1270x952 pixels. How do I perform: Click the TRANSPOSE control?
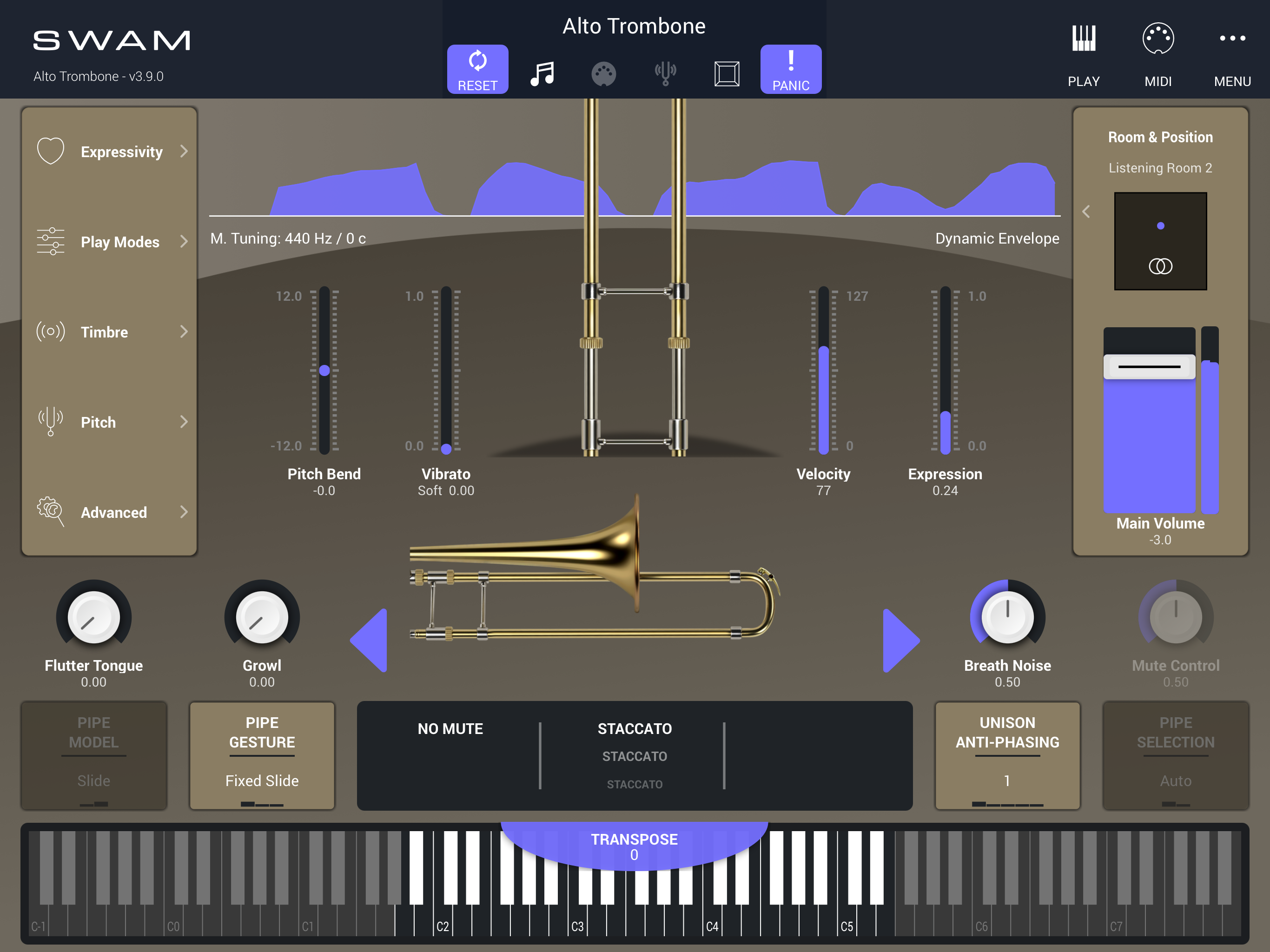635,846
